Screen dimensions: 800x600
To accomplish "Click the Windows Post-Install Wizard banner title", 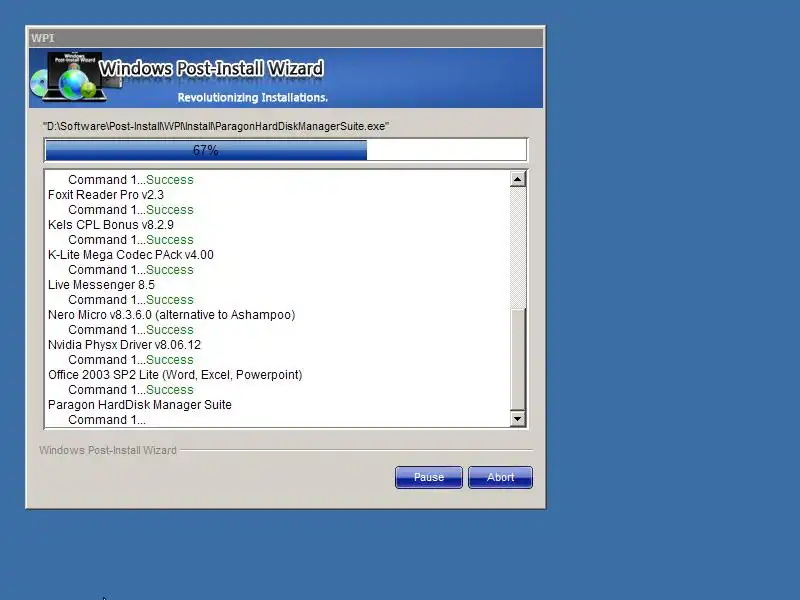I will (211, 68).
